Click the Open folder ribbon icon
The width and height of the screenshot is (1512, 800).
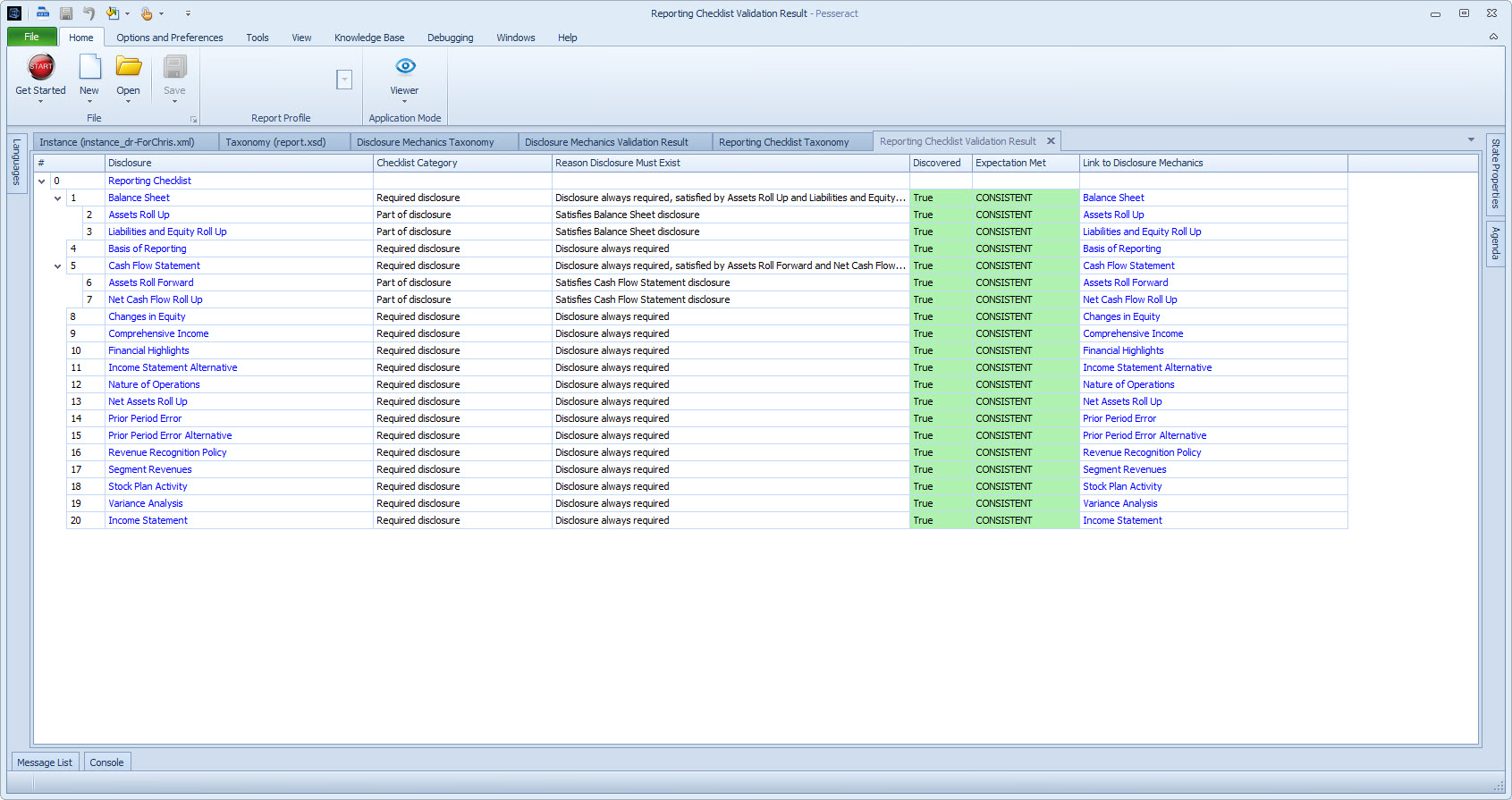coord(129,67)
